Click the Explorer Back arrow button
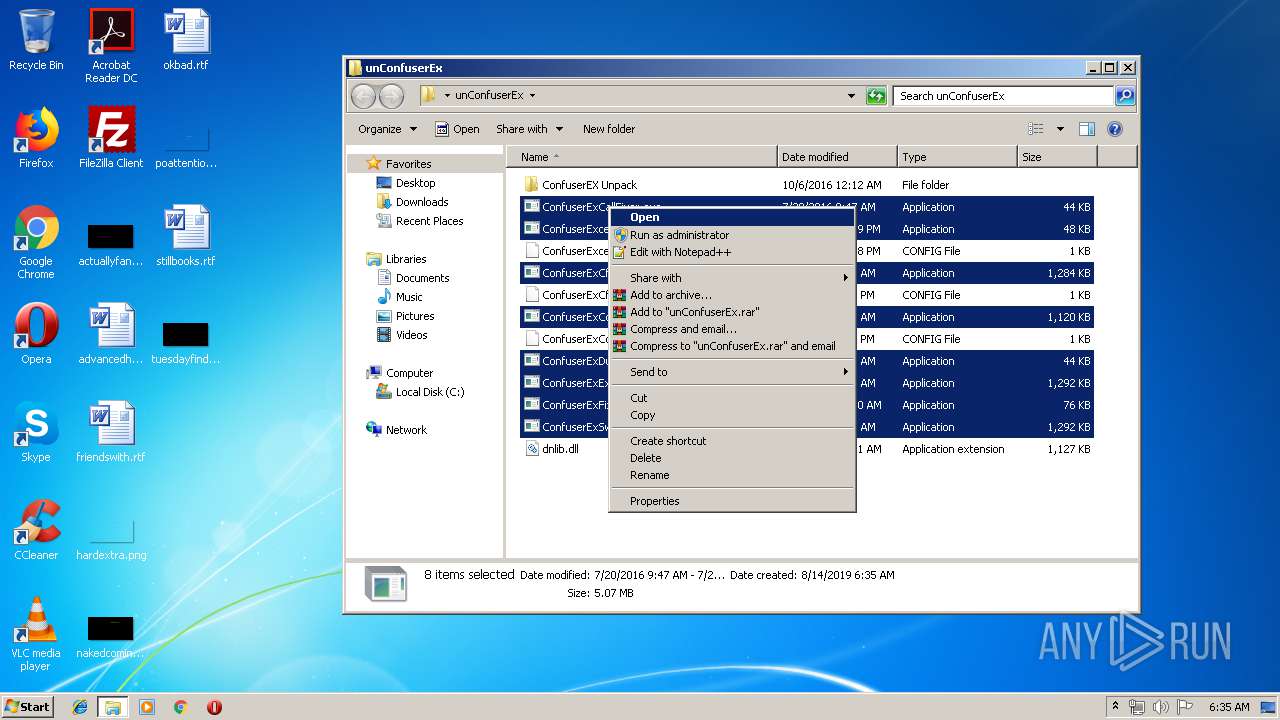Viewport: 1280px width, 720px height. coord(363,96)
